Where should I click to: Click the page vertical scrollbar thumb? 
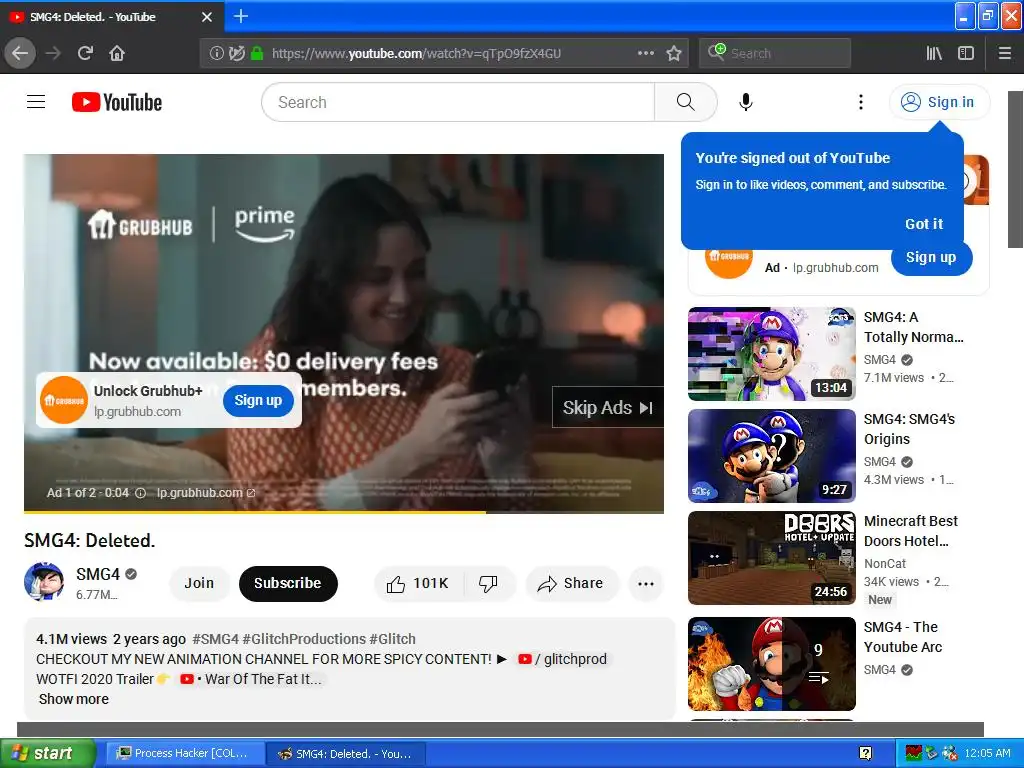[x=1015, y=170]
